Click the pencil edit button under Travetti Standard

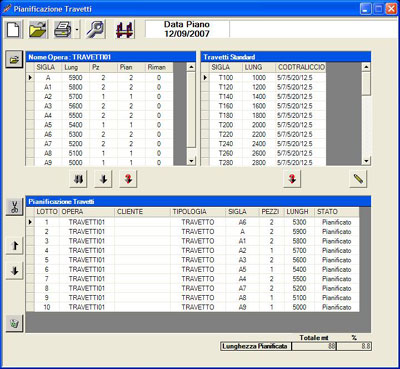tap(358, 179)
